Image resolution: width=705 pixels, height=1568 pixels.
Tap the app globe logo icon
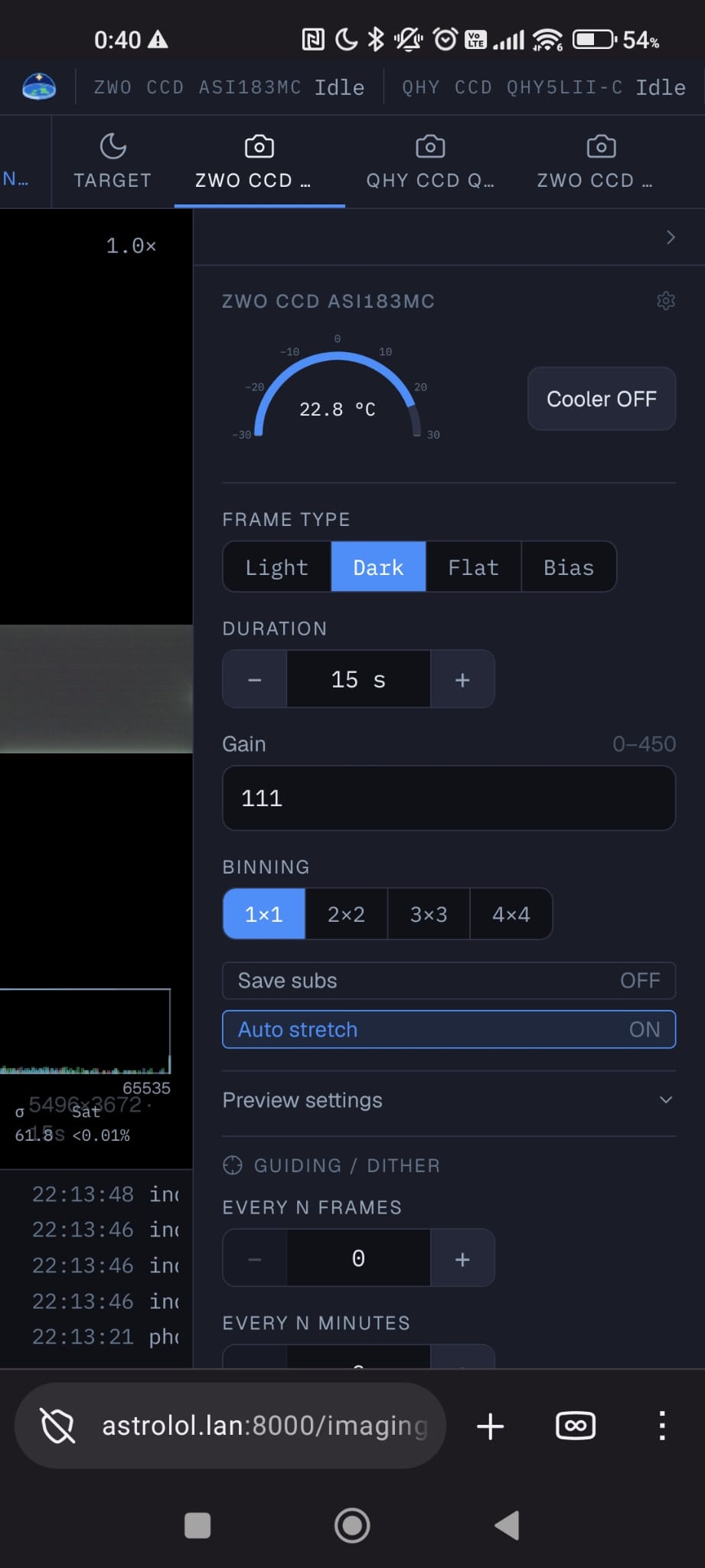(39, 87)
